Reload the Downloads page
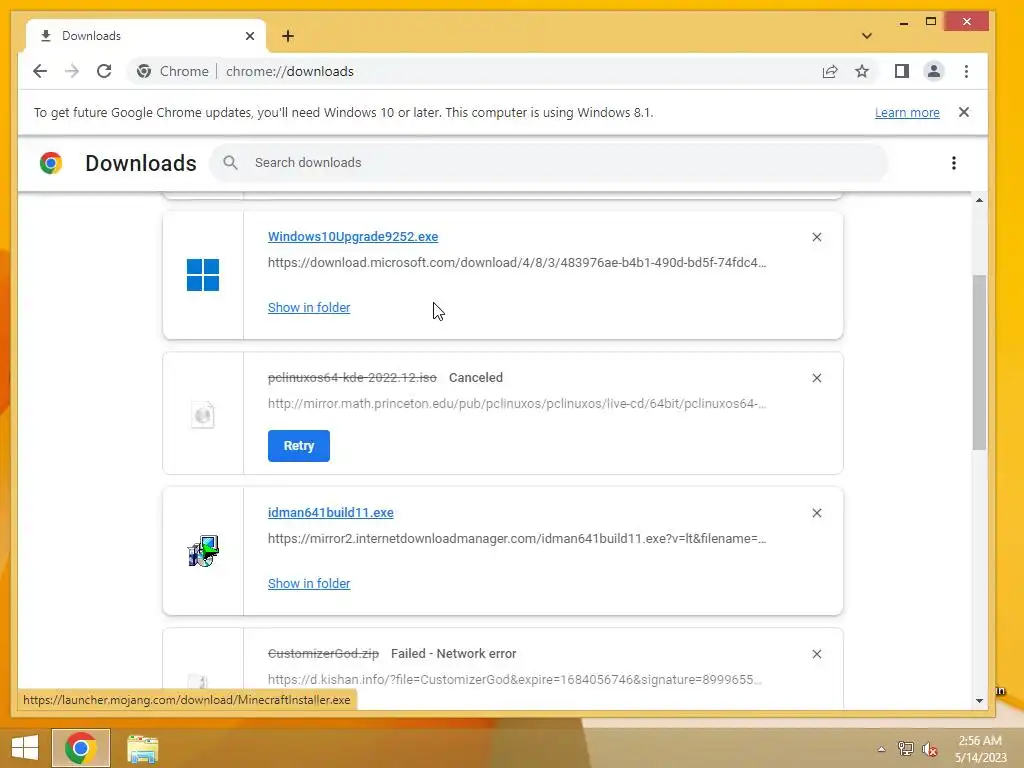The width and height of the screenshot is (1024, 768). click(104, 71)
